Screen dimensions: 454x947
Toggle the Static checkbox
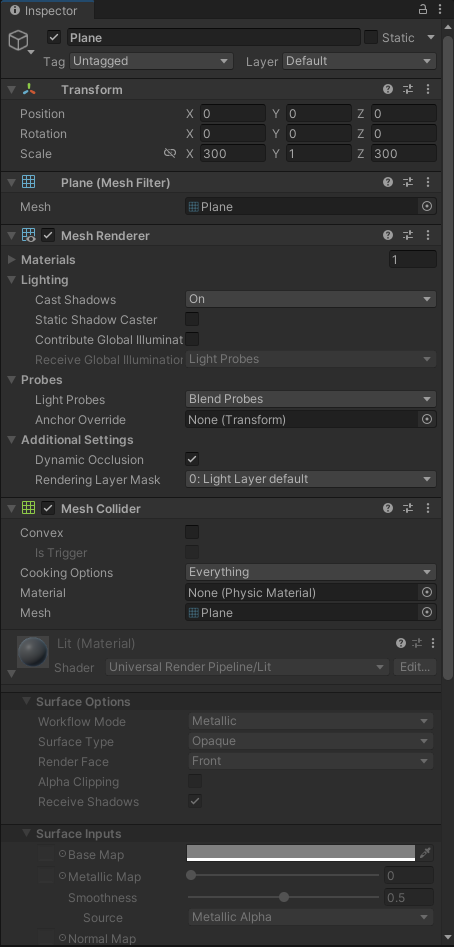[371, 37]
